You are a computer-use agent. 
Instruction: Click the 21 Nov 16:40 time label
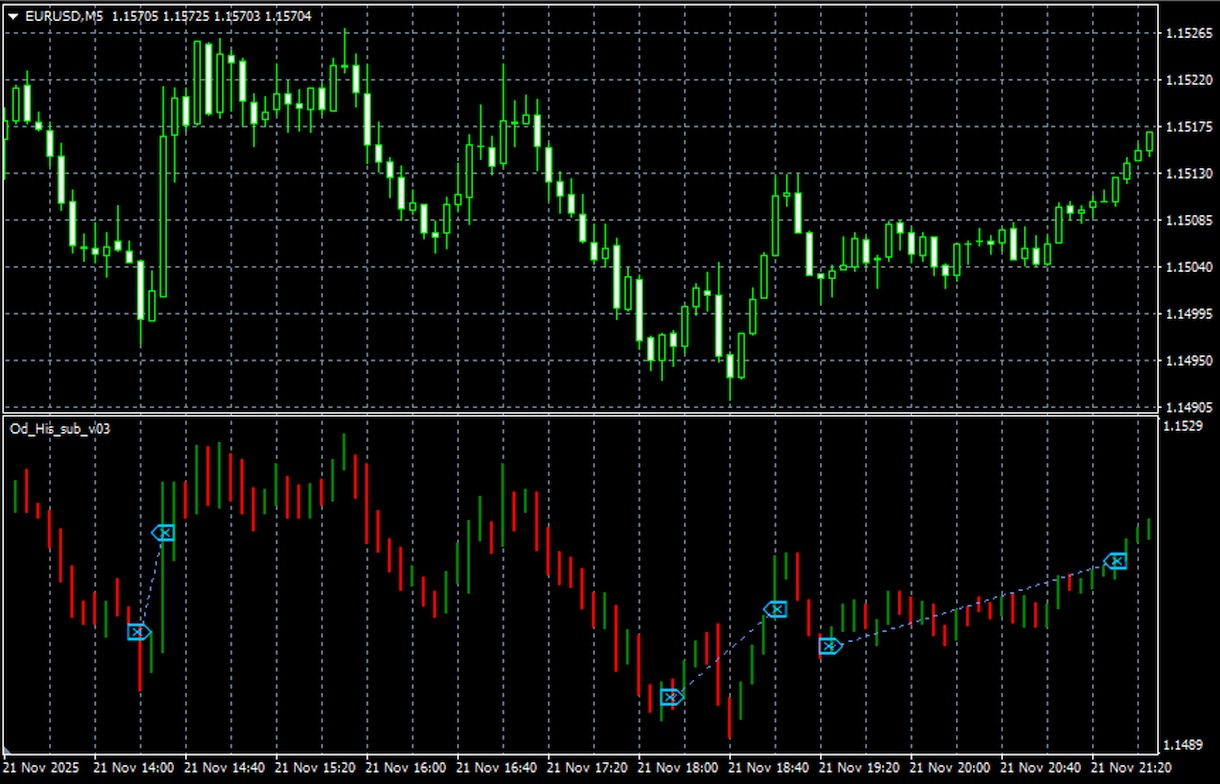pyautogui.click(x=498, y=768)
